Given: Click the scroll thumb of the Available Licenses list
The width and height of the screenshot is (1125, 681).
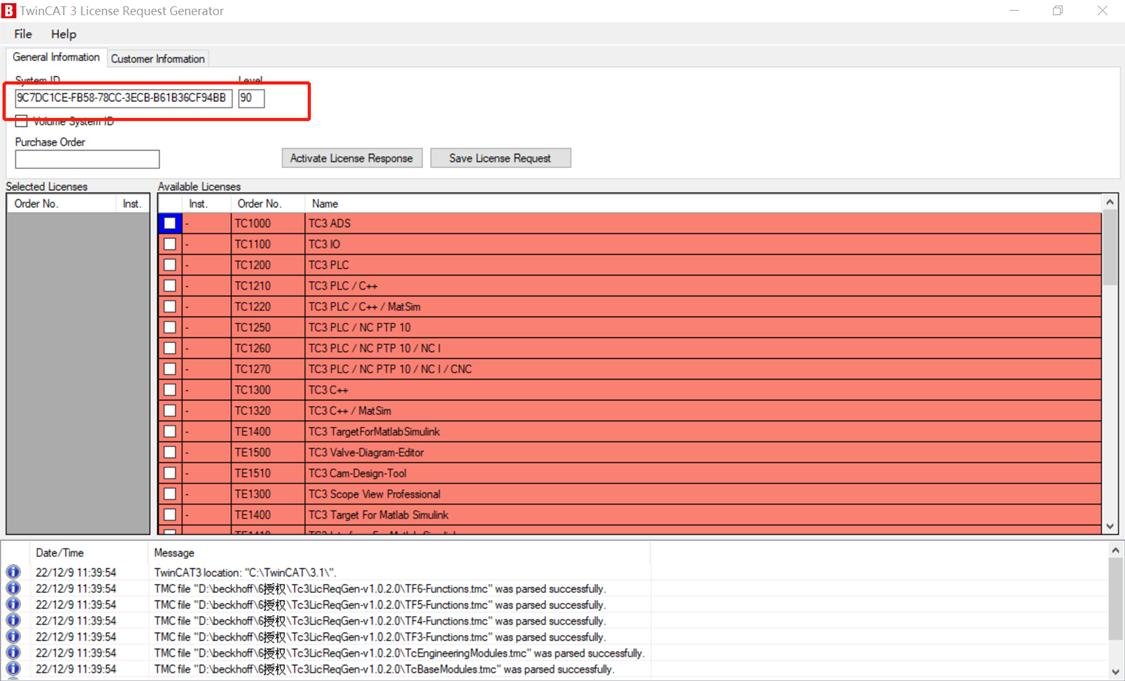Looking at the screenshot, I should tap(1110, 248).
